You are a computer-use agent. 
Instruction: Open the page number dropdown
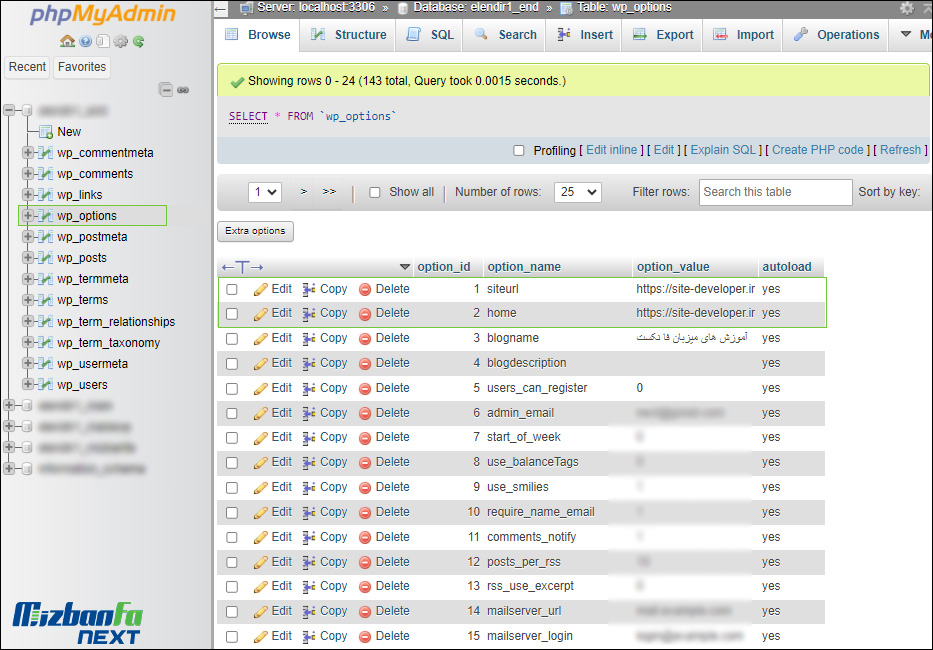(x=265, y=192)
